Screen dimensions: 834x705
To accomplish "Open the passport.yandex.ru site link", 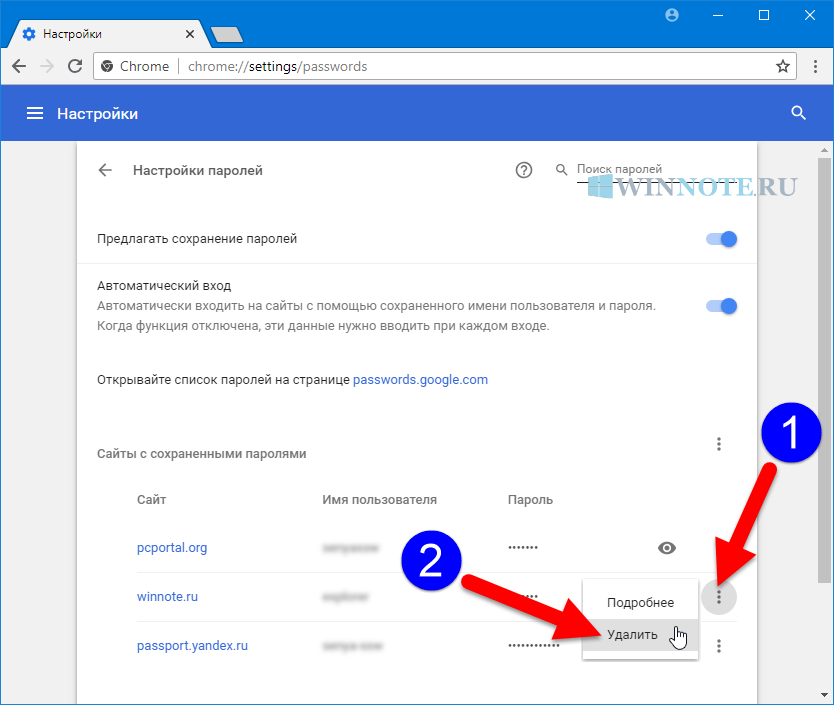I will pos(192,645).
